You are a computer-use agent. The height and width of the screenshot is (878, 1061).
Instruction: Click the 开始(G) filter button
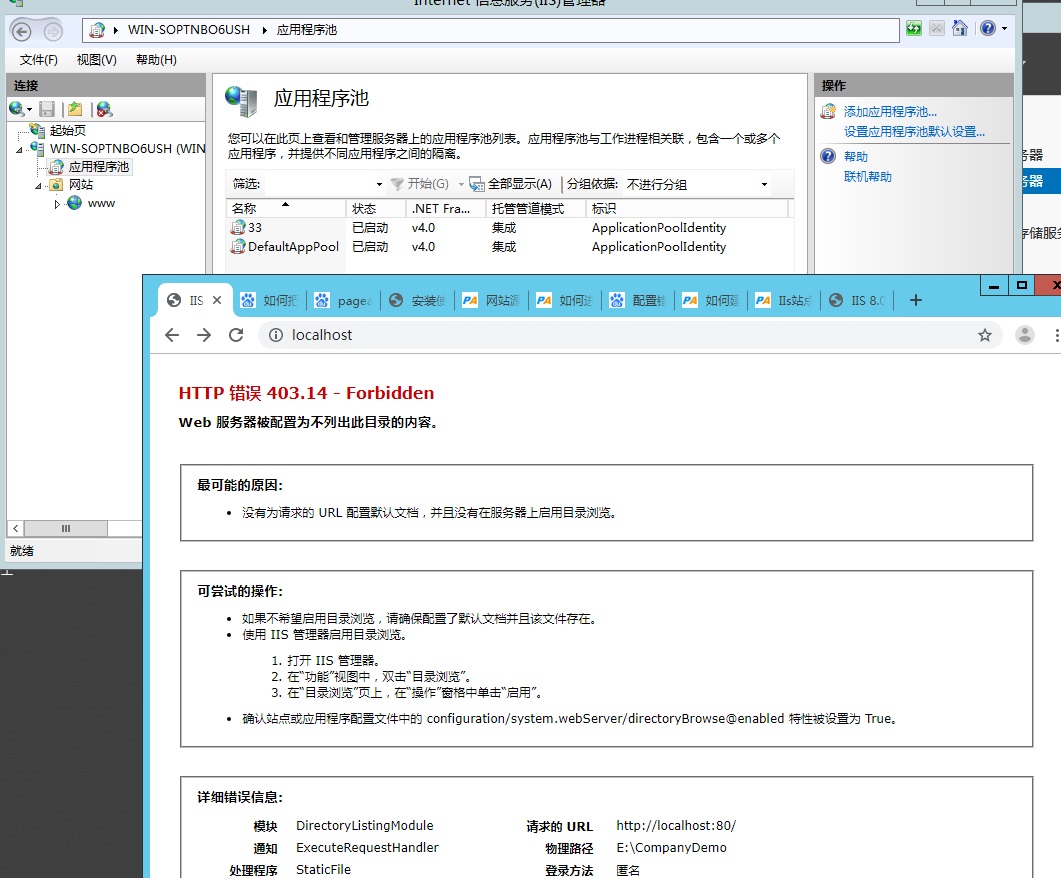(x=420, y=183)
